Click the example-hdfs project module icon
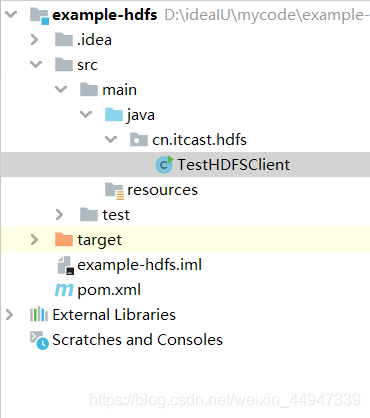 (39, 16)
